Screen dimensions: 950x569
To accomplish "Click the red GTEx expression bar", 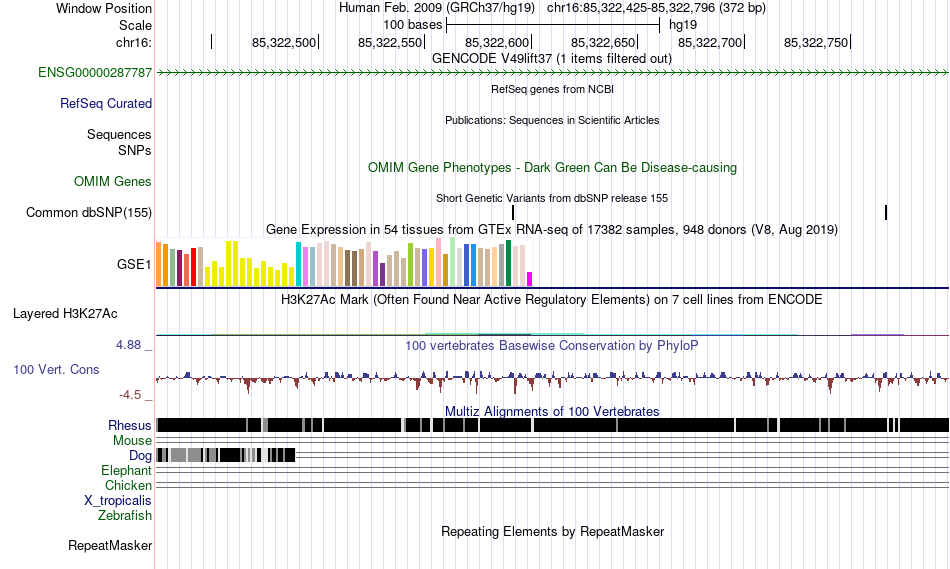I will point(194,267).
